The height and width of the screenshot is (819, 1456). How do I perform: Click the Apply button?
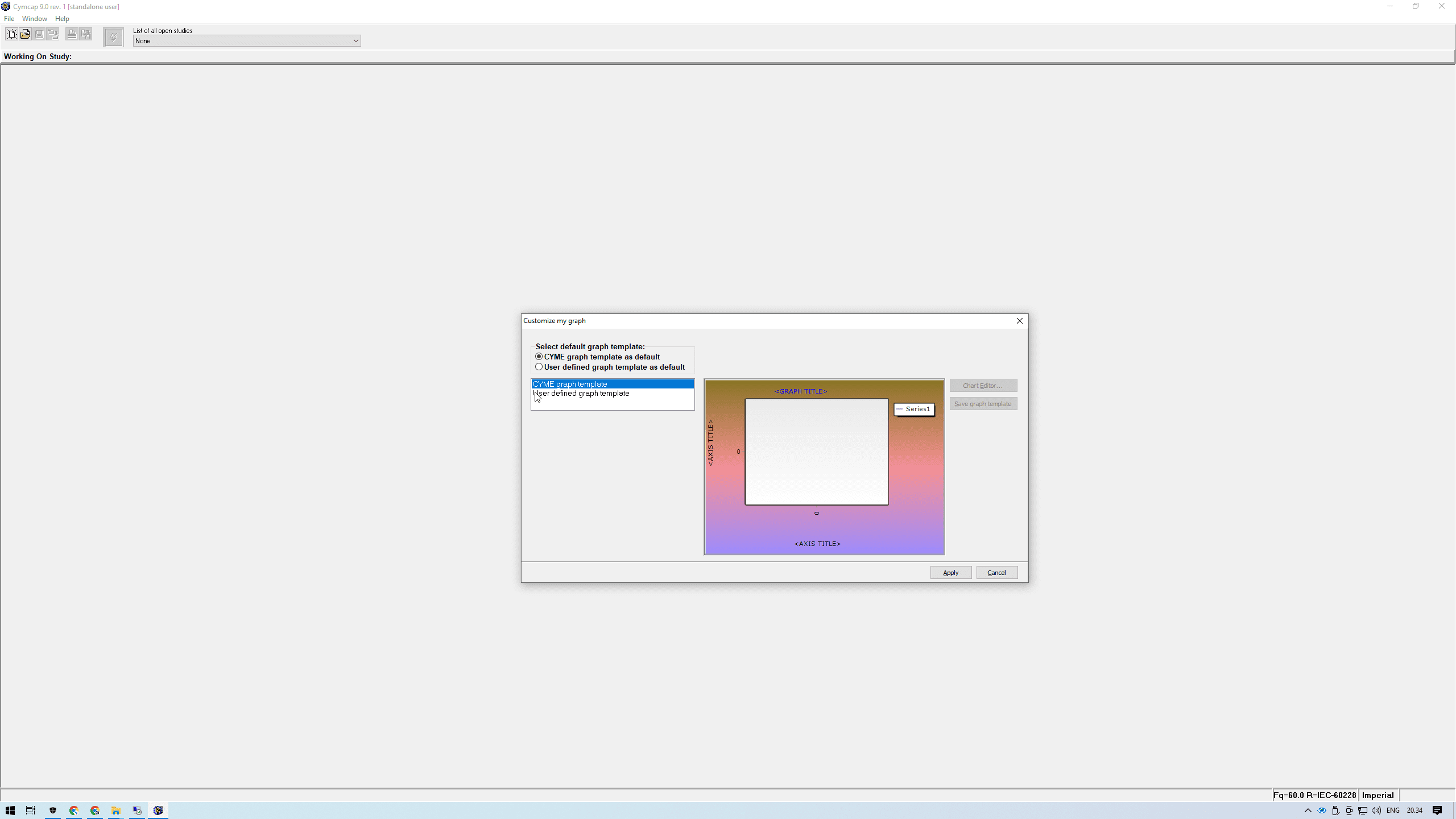point(950,572)
